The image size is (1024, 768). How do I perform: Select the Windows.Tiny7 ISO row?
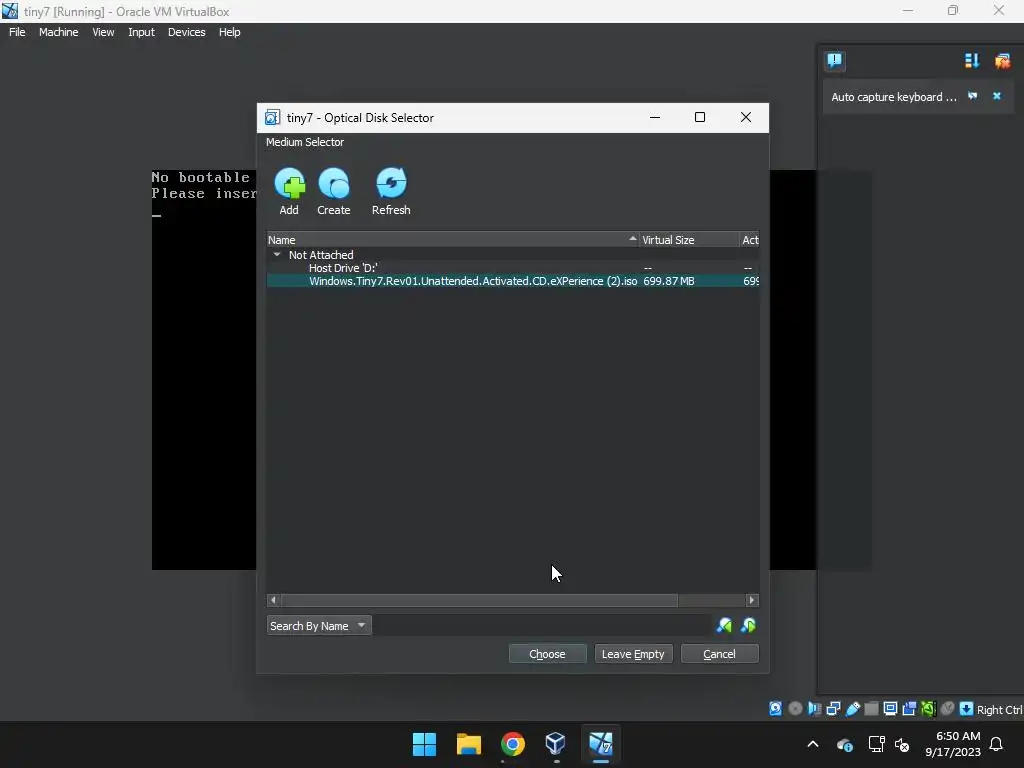(x=513, y=281)
